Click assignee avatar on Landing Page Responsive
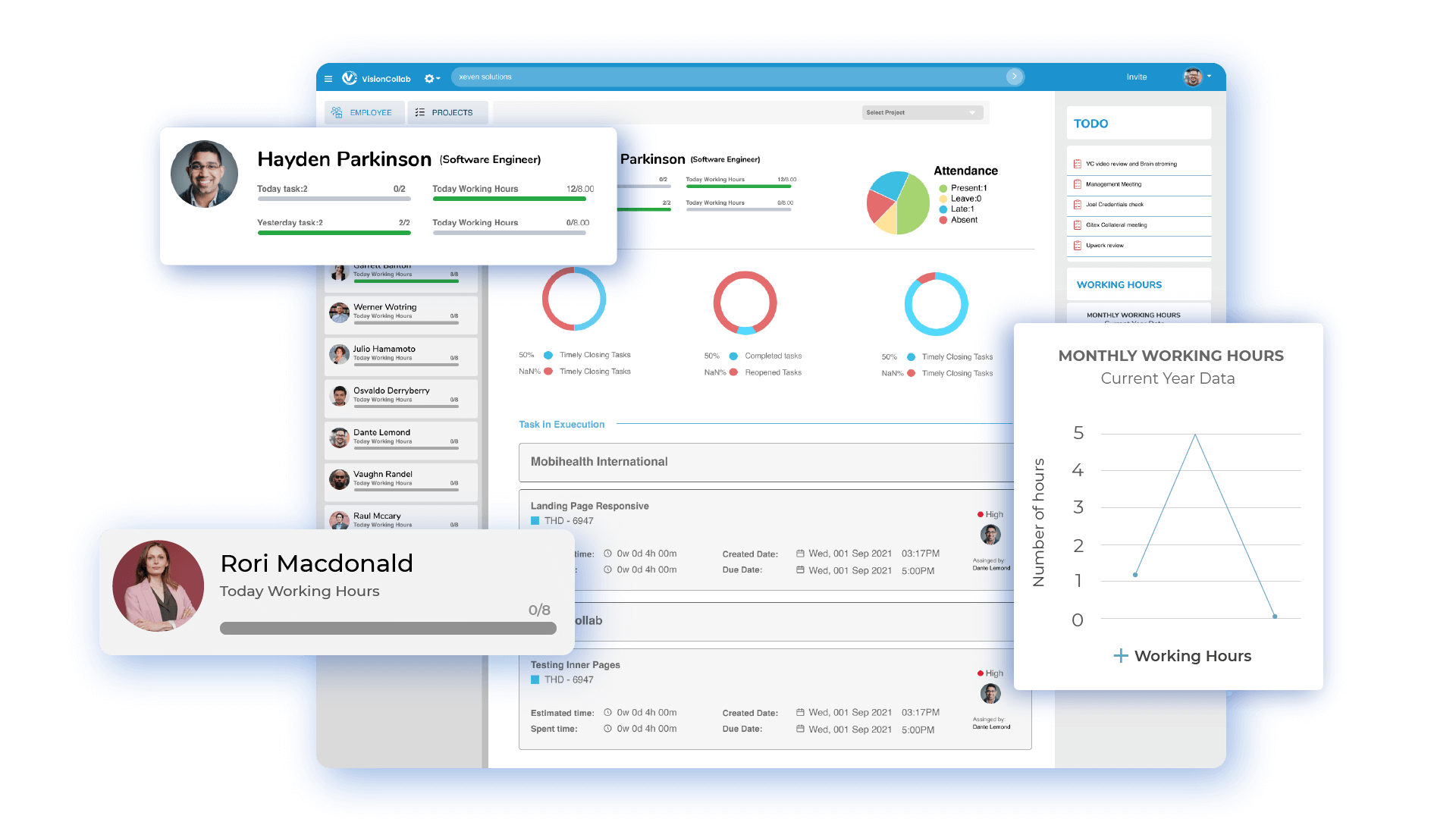Image resolution: width=1456 pixels, height=819 pixels. pyautogui.click(x=990, y=535)
